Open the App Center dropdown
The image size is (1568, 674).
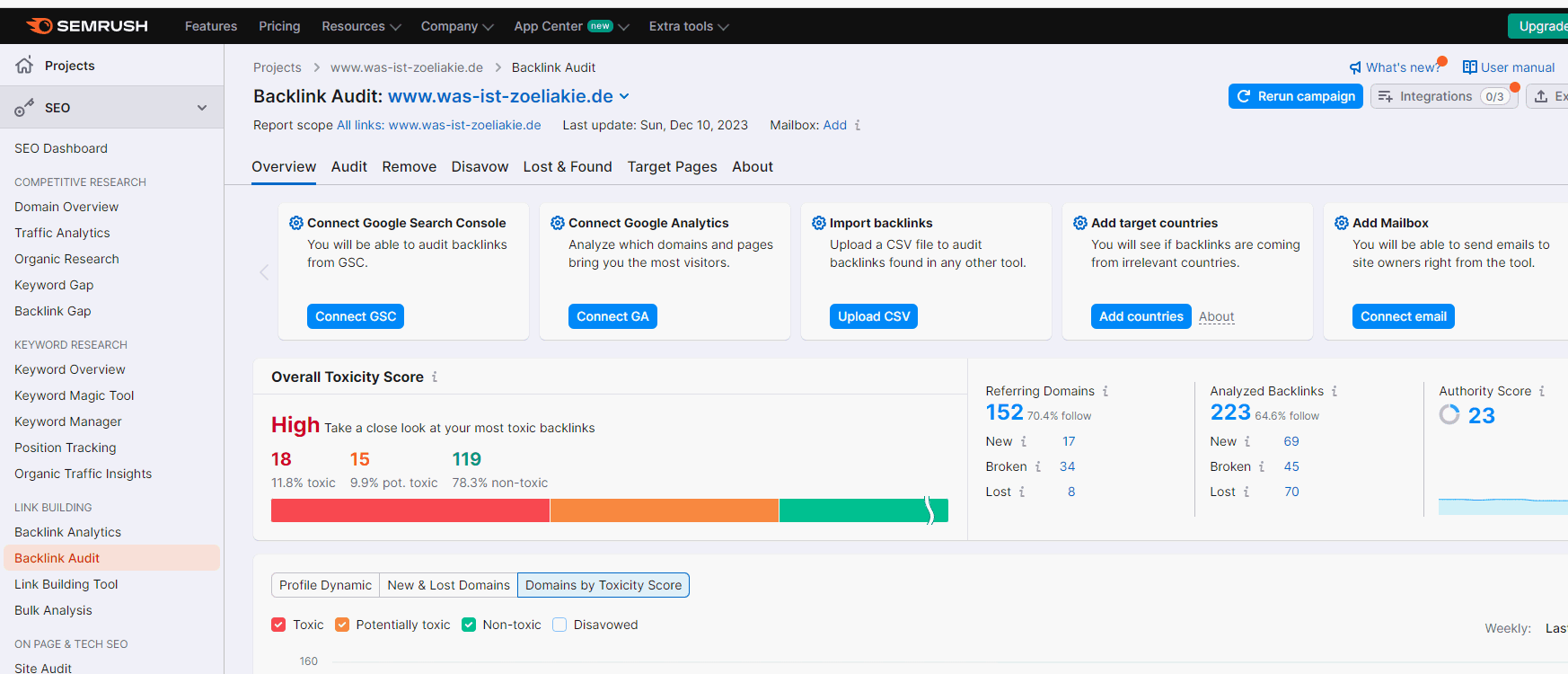[x=571, y=26]
